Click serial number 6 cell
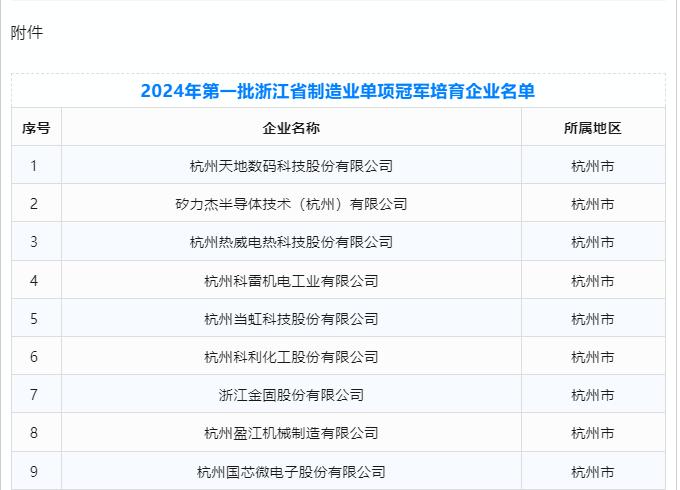 coord(34,357)
